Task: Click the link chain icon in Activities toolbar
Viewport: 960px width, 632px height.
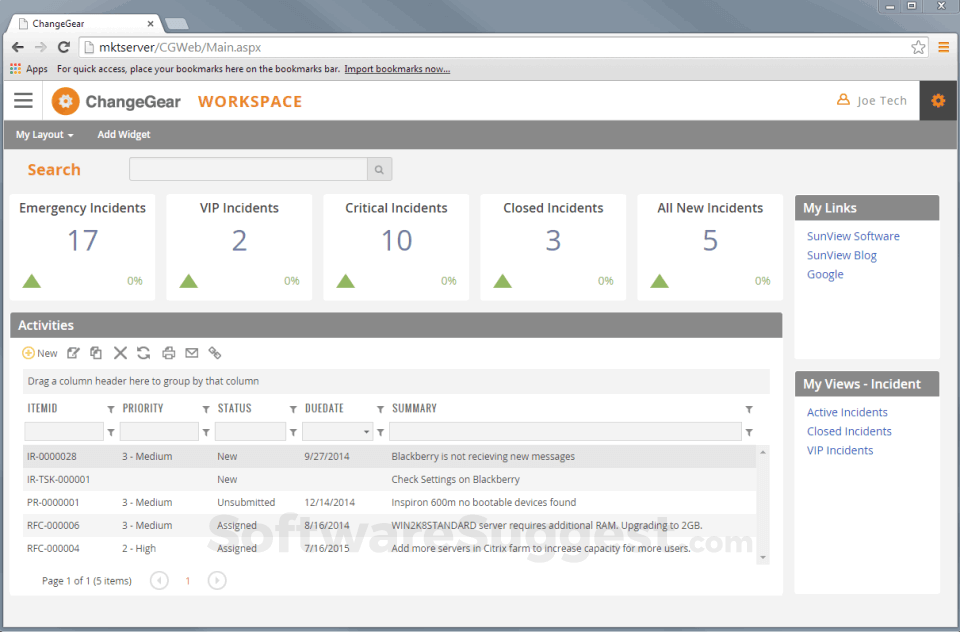Action: (x=215, y=353)
